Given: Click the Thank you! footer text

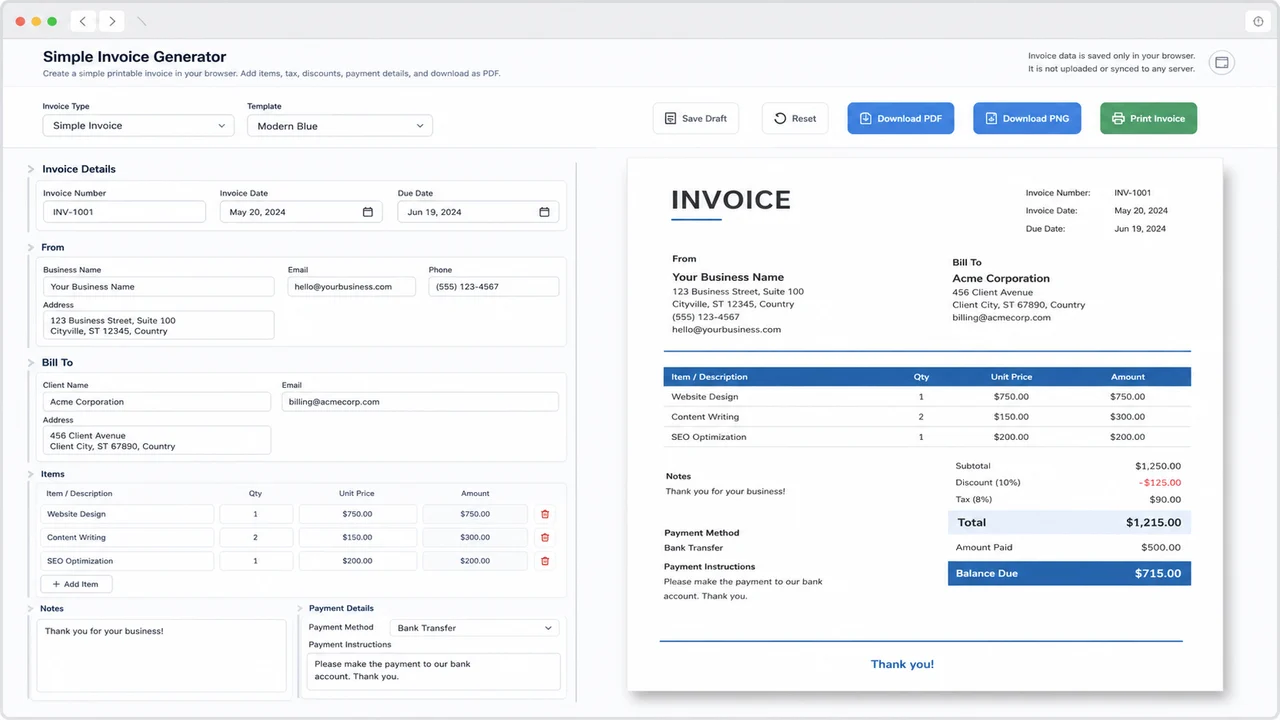Looking at the screenshot, I should click(x=902, y=664).
